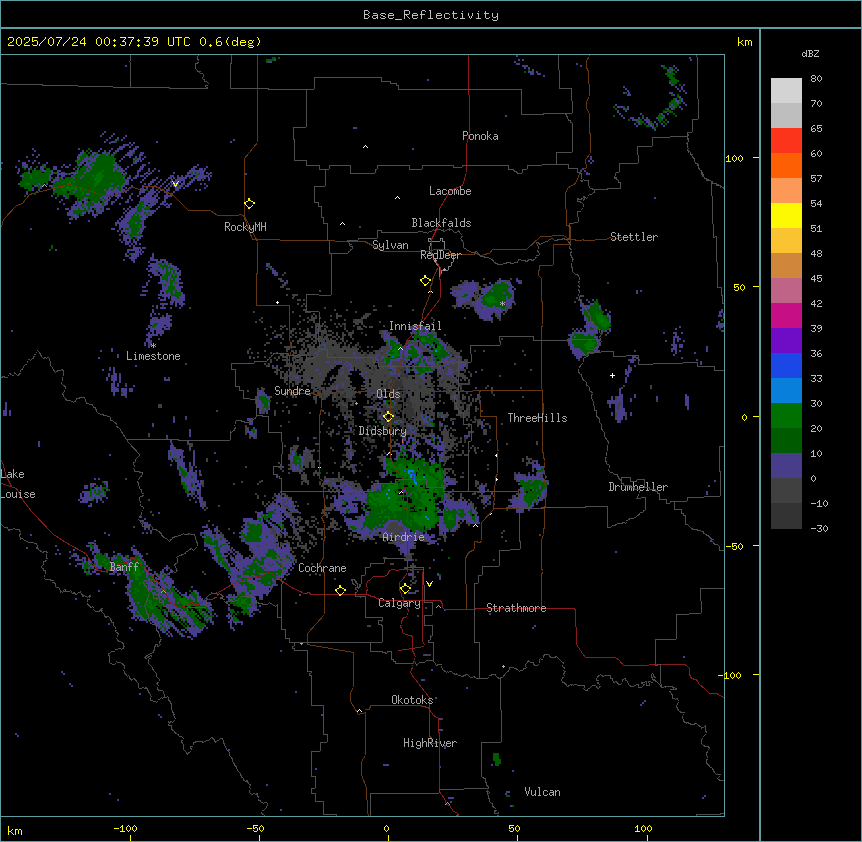Click the Airdrie city label
The width and height of the screenshot is (862, 842).
tap(403, 537)
